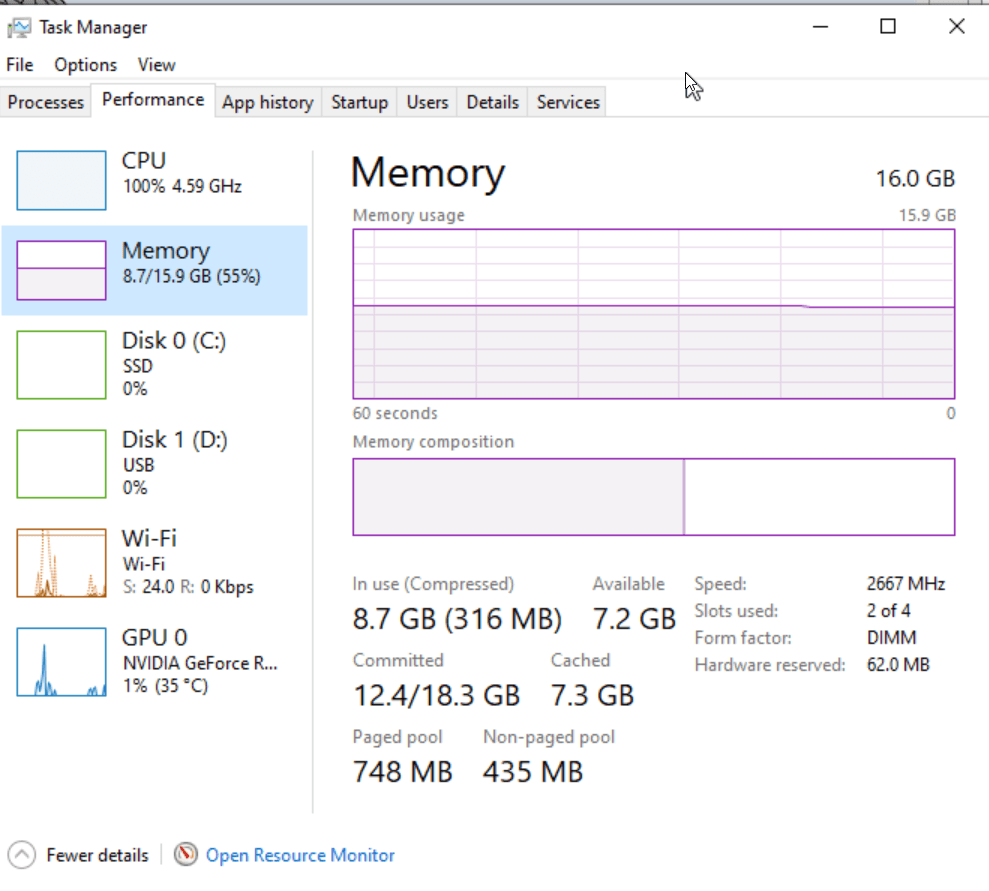989x891 pixels.
Task: Click the available segment of Memory composition bar
Action: point(819,497)
